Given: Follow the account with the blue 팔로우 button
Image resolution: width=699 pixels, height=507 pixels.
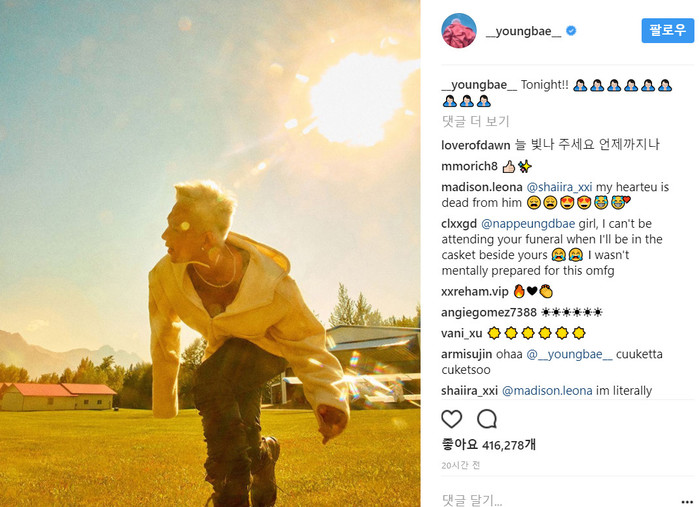Looking at the screenshot, I should pyautogui.click(x=667, y=30).
